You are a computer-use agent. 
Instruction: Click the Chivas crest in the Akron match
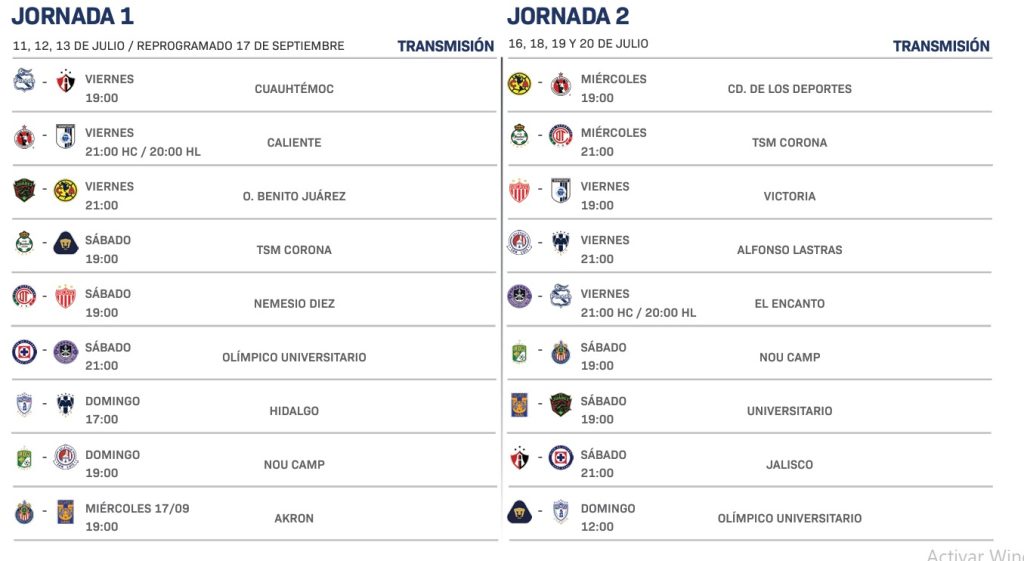[24, 513]
